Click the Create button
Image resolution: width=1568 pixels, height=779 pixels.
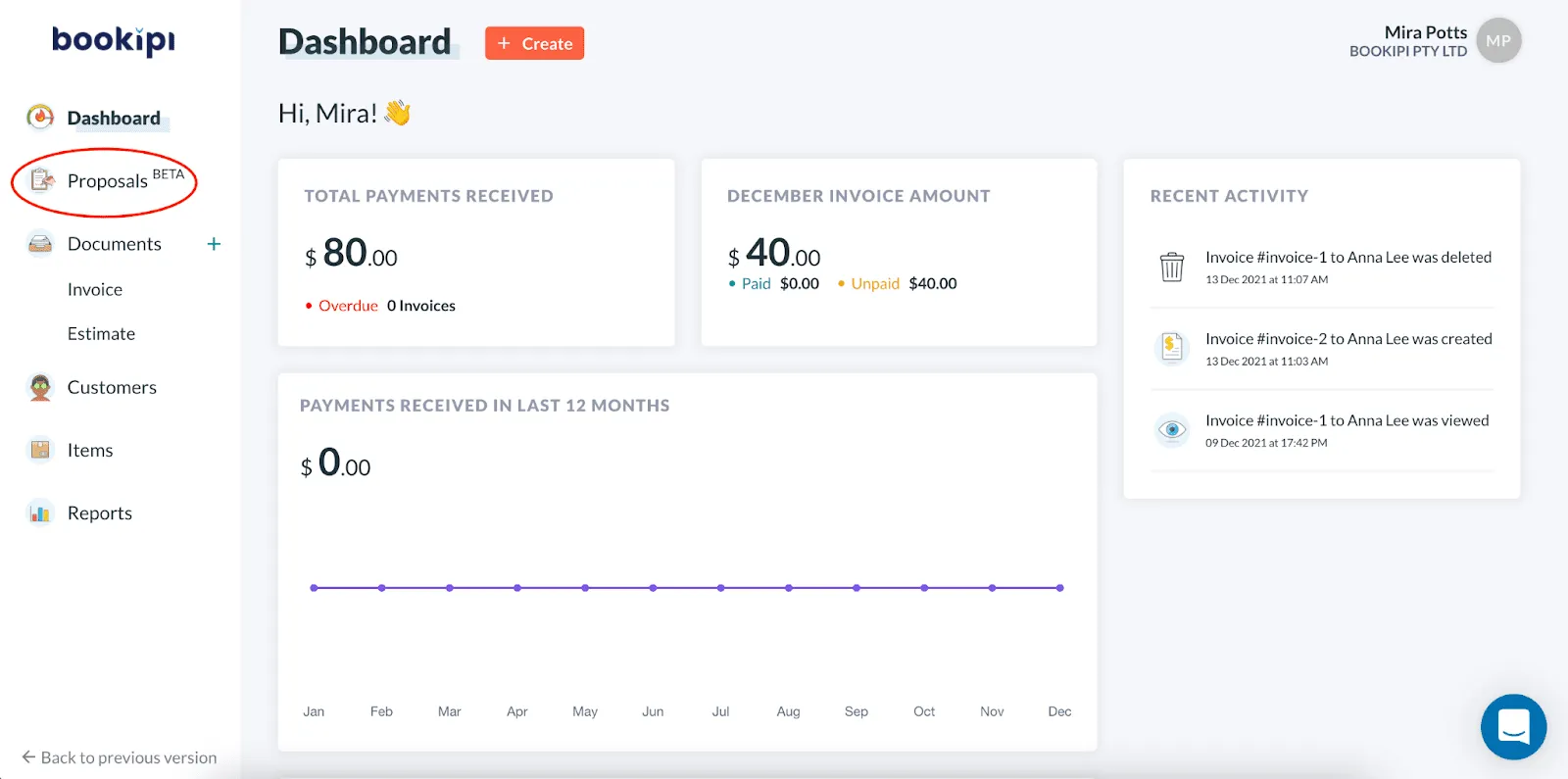coord(534,43)
